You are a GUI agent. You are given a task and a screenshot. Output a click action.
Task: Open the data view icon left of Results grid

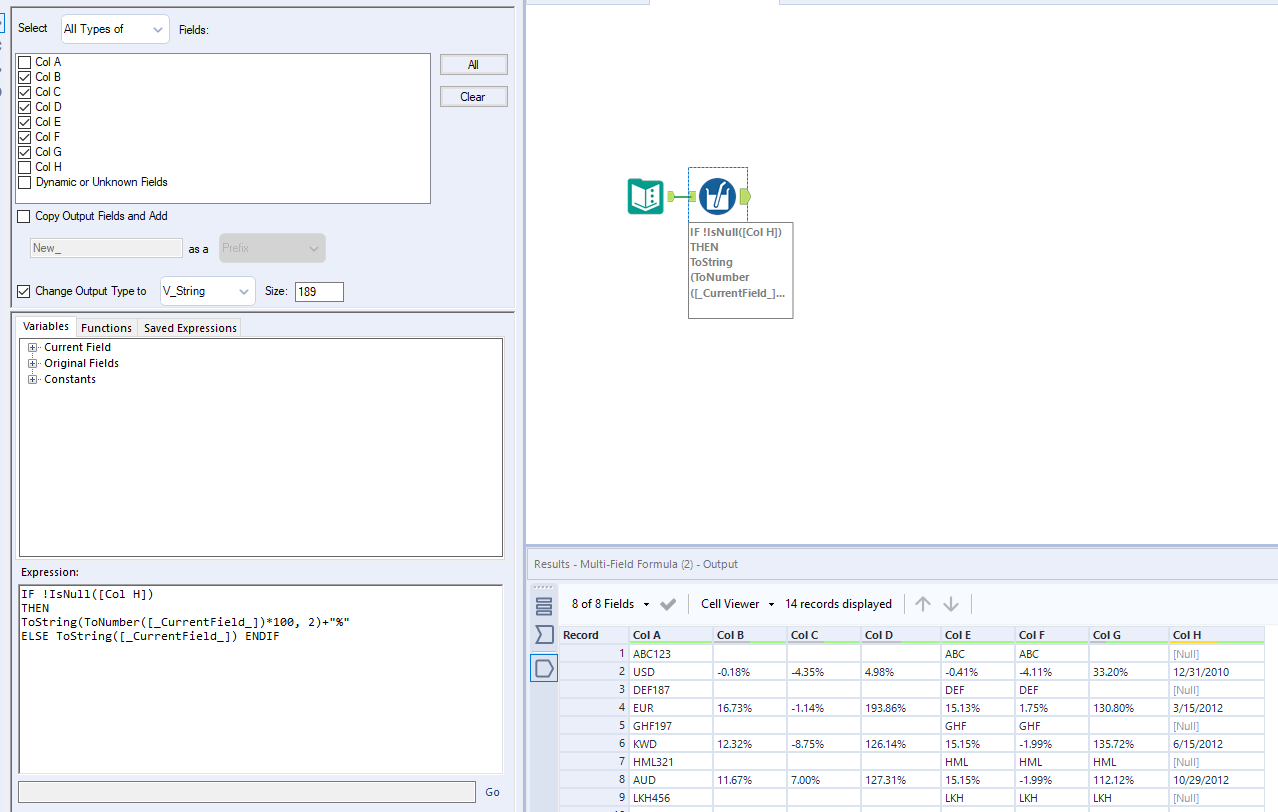coord(544,667)
